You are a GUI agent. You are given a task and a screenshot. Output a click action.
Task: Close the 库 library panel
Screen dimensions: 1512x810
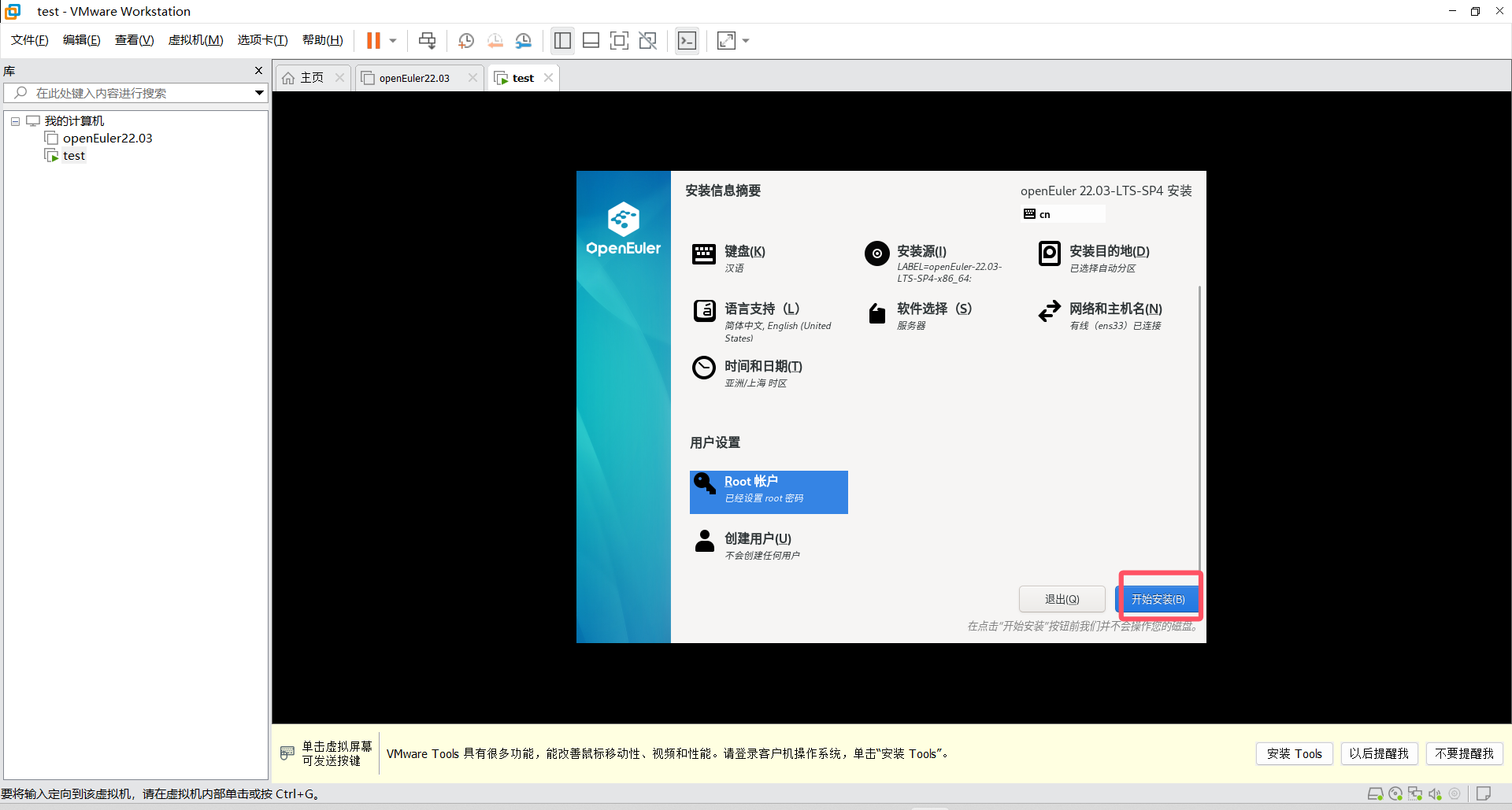pyautogui.click(x=258, y=70)
